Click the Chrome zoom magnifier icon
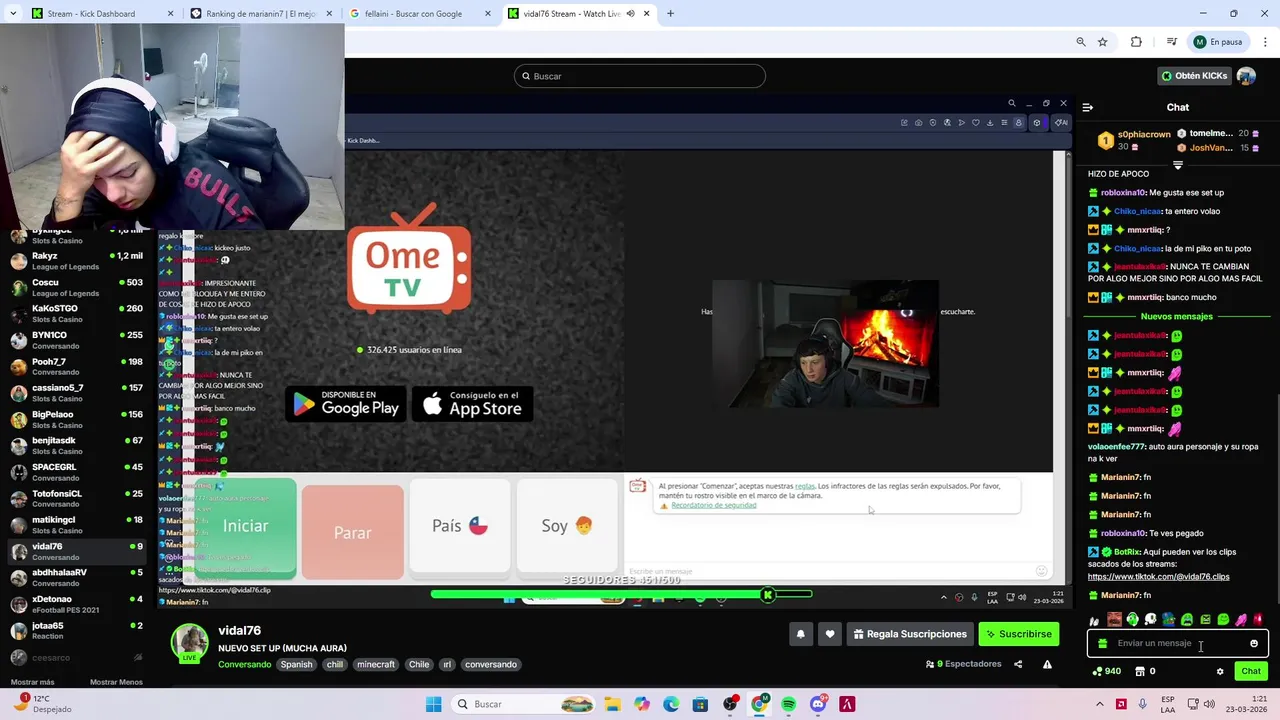Viewport: 1280px width, 720px height. pos(1081,42)
